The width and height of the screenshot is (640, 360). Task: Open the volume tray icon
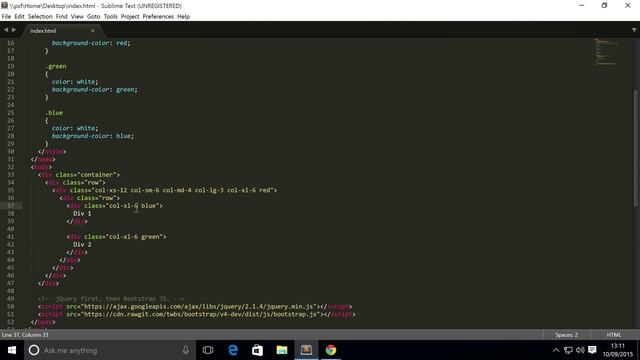tap(580, 350)
